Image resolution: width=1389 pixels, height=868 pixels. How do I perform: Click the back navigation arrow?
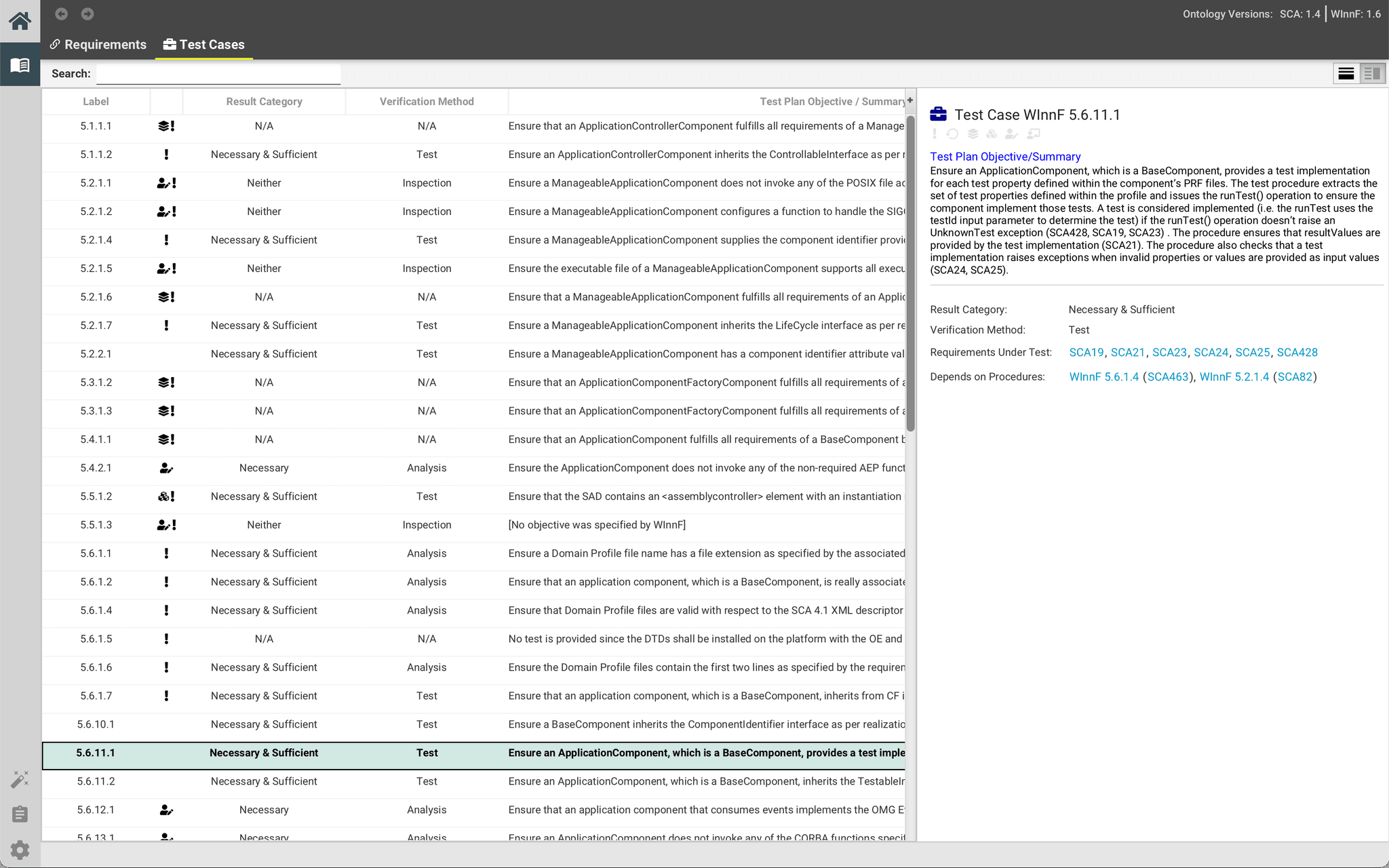[x=62, y=14]
